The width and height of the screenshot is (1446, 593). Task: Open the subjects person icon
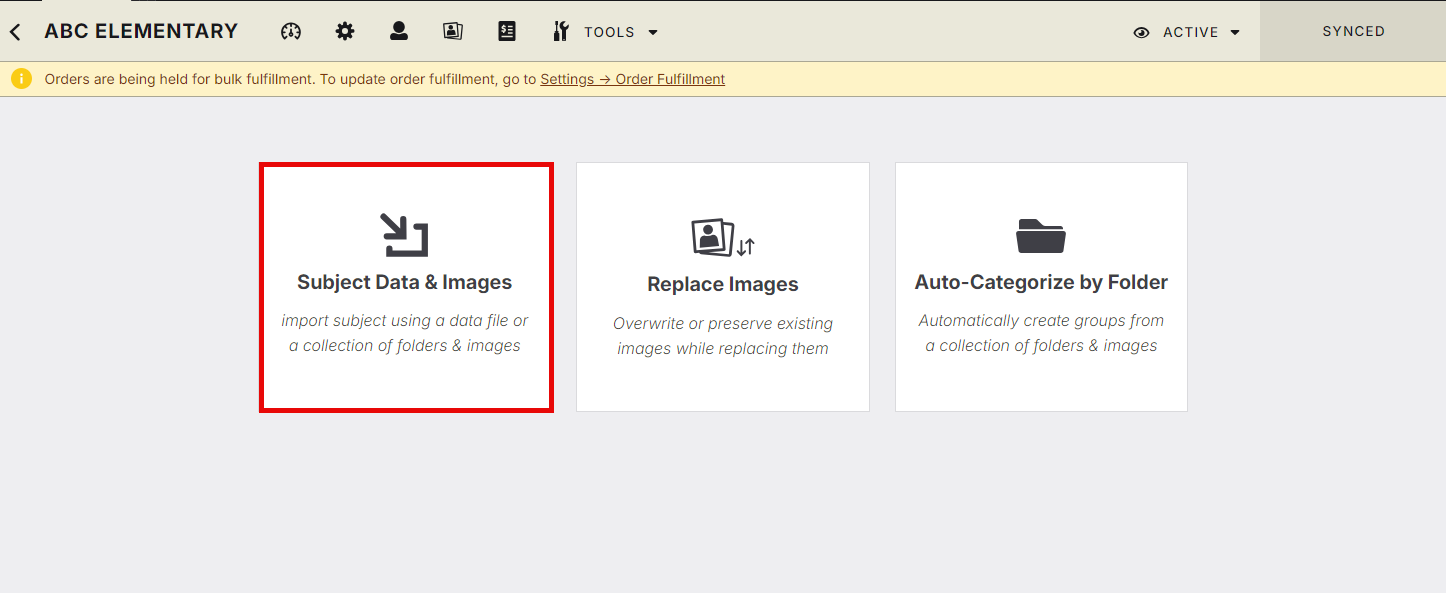pyautogui.click(x=399, y=31)
